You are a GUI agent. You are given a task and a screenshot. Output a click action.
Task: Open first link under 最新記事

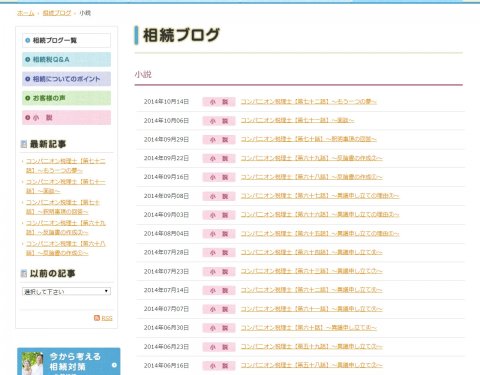point(66,166)
